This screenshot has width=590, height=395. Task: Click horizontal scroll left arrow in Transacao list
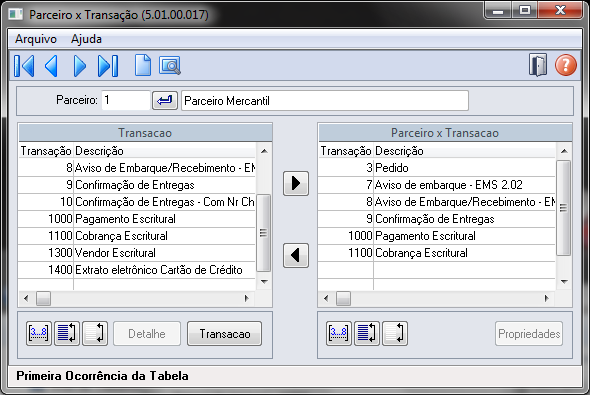[26, 298]
